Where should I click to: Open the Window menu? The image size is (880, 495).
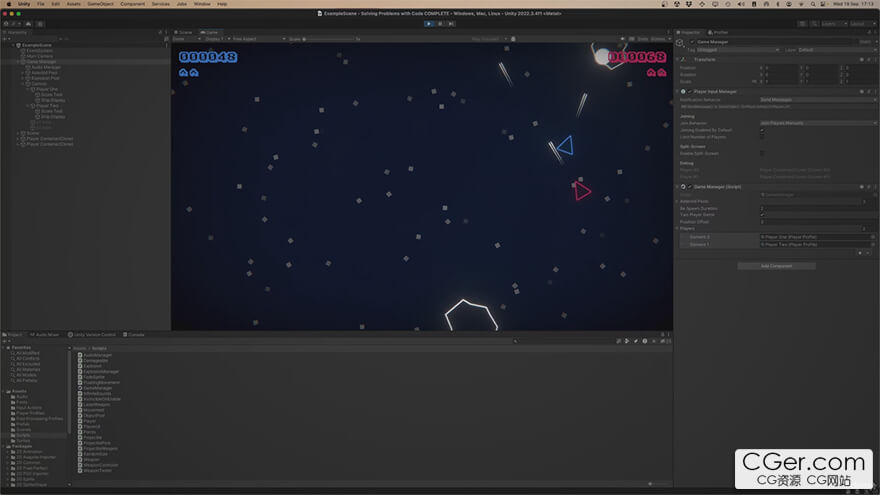(202, 4)
